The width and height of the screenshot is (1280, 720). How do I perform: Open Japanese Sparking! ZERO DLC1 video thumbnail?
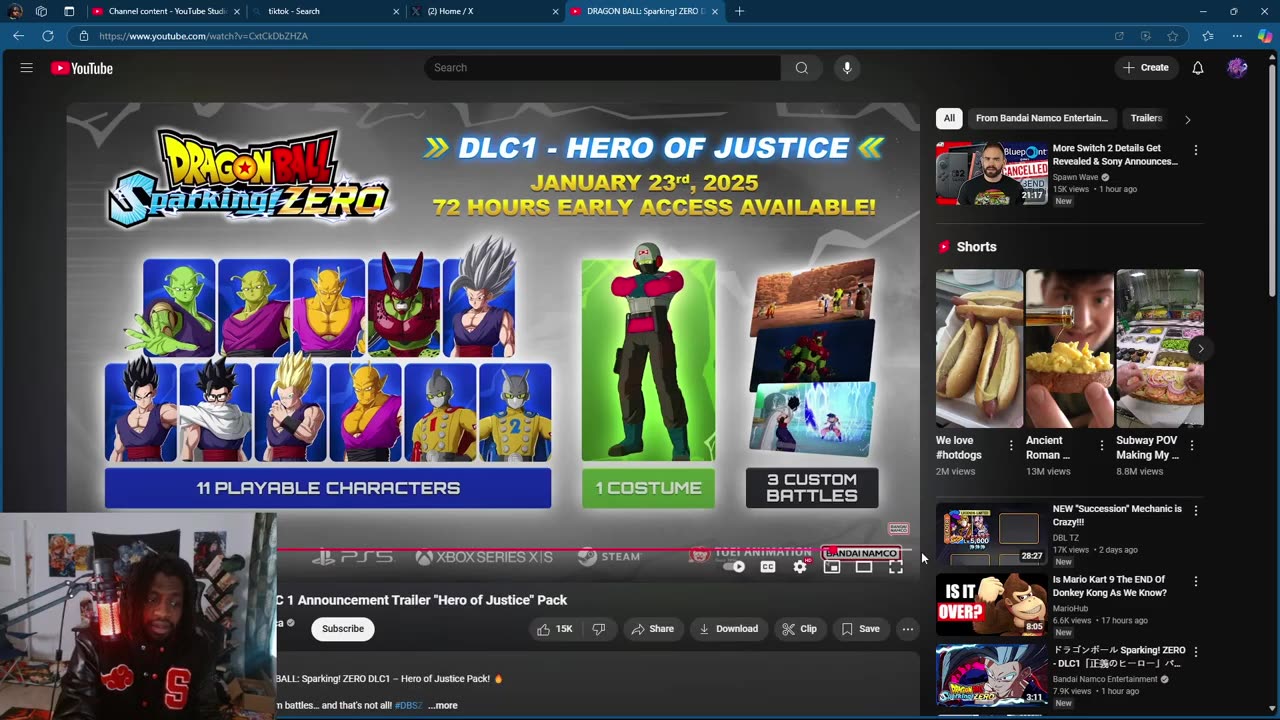click(x=992, y=675)
